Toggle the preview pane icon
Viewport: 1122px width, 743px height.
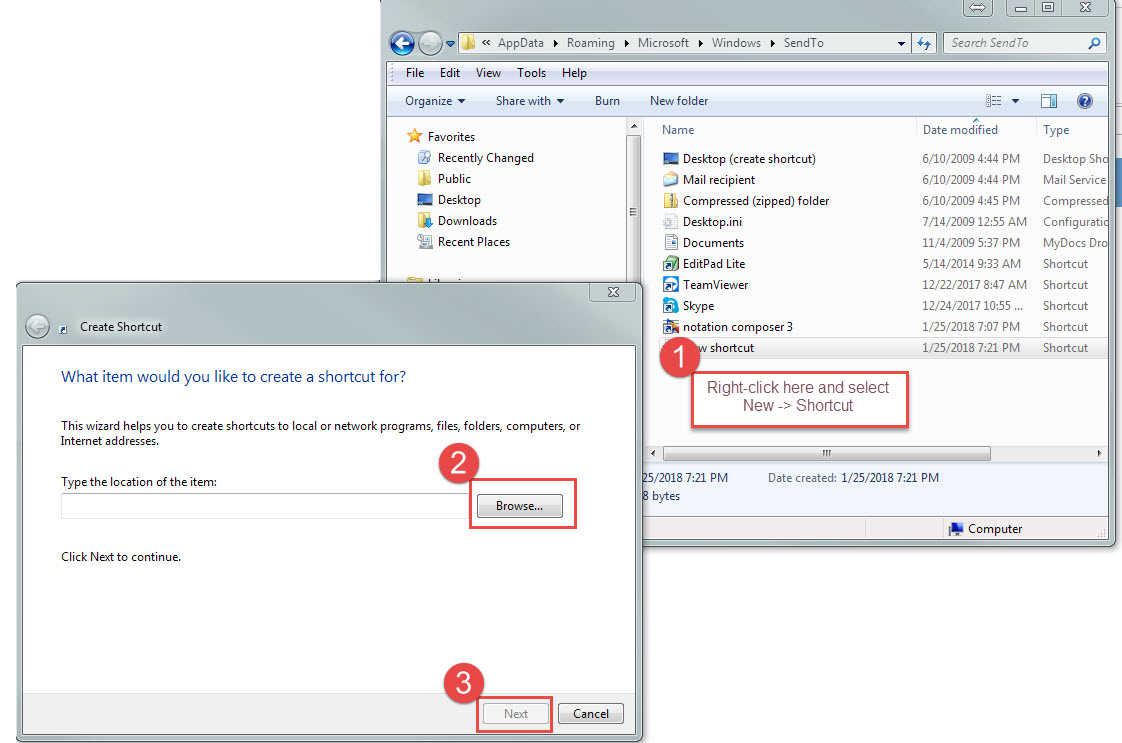click(x=1049, y=101)
